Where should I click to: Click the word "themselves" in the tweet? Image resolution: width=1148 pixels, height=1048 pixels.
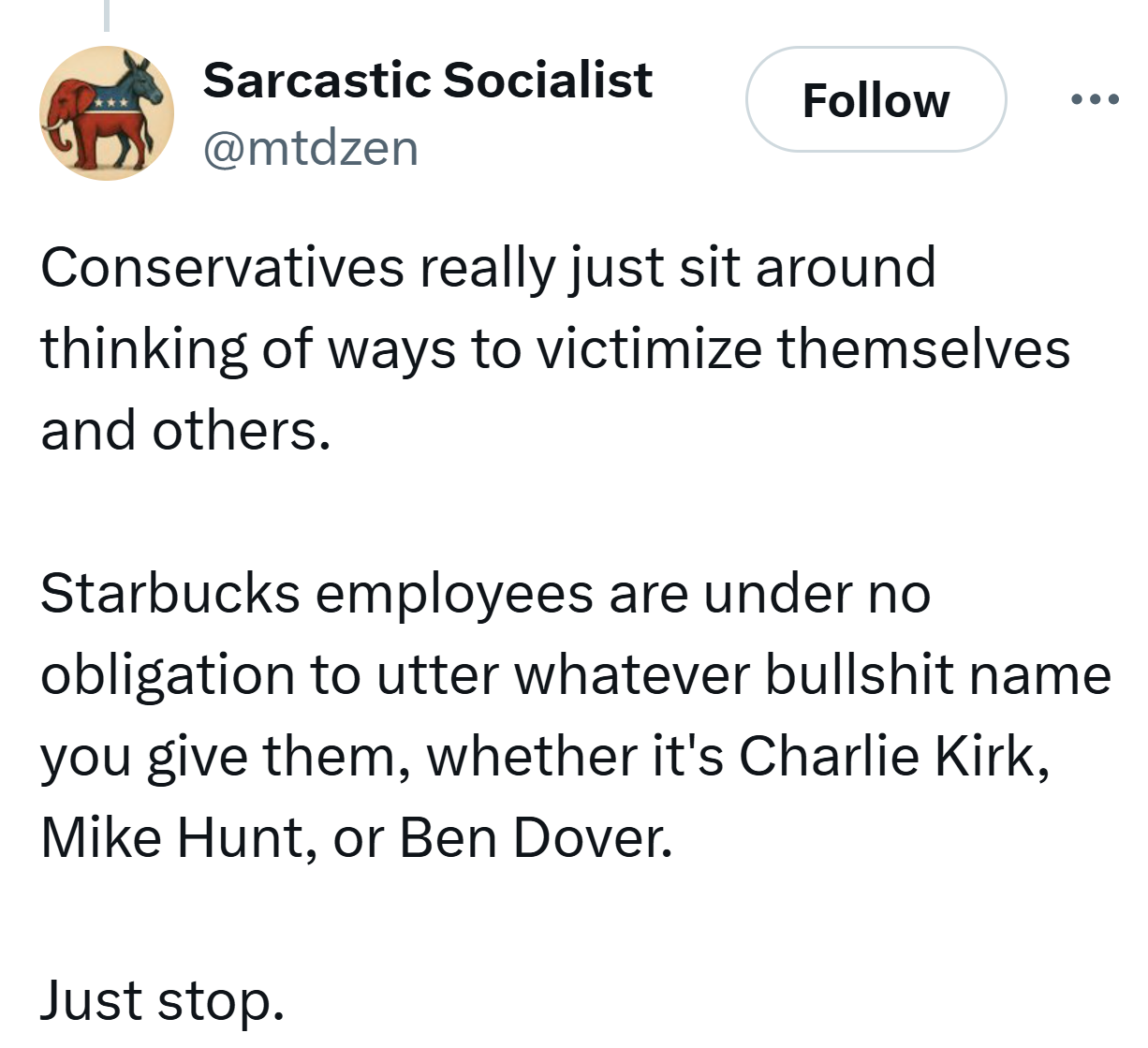tap(923, 348)
